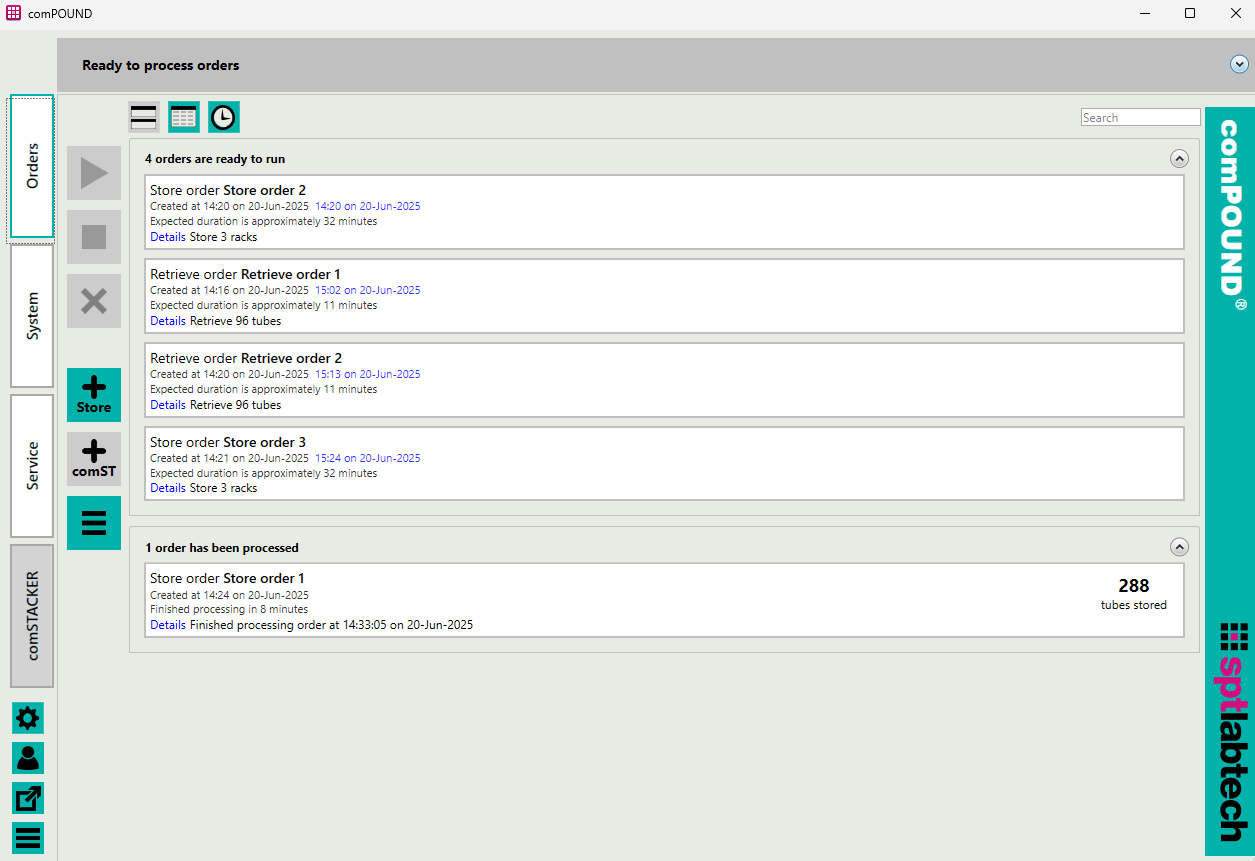Open the Service tab

coord(32,466)
